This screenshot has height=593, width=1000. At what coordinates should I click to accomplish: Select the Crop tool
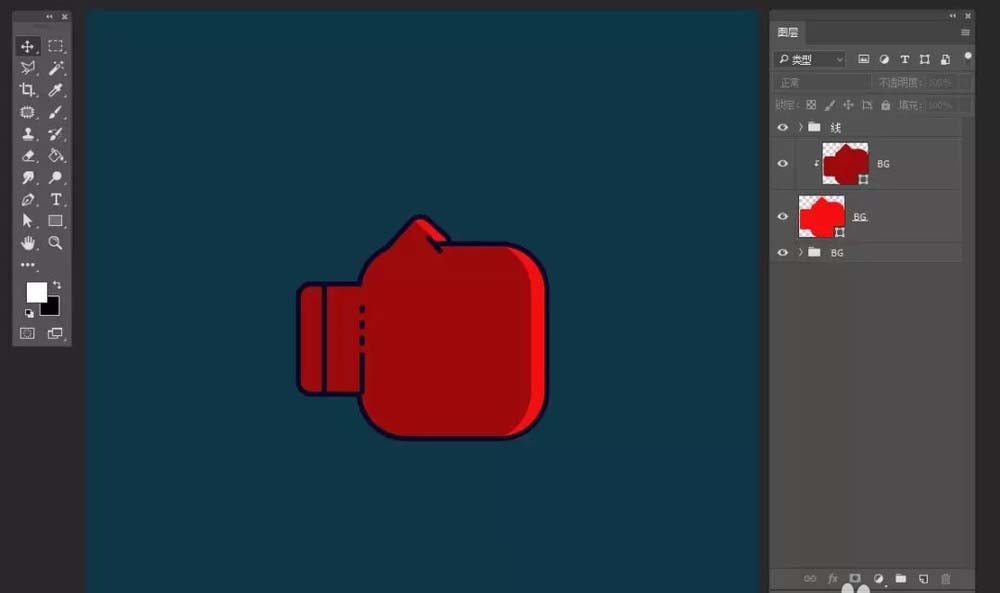click(x=27, y=89)
